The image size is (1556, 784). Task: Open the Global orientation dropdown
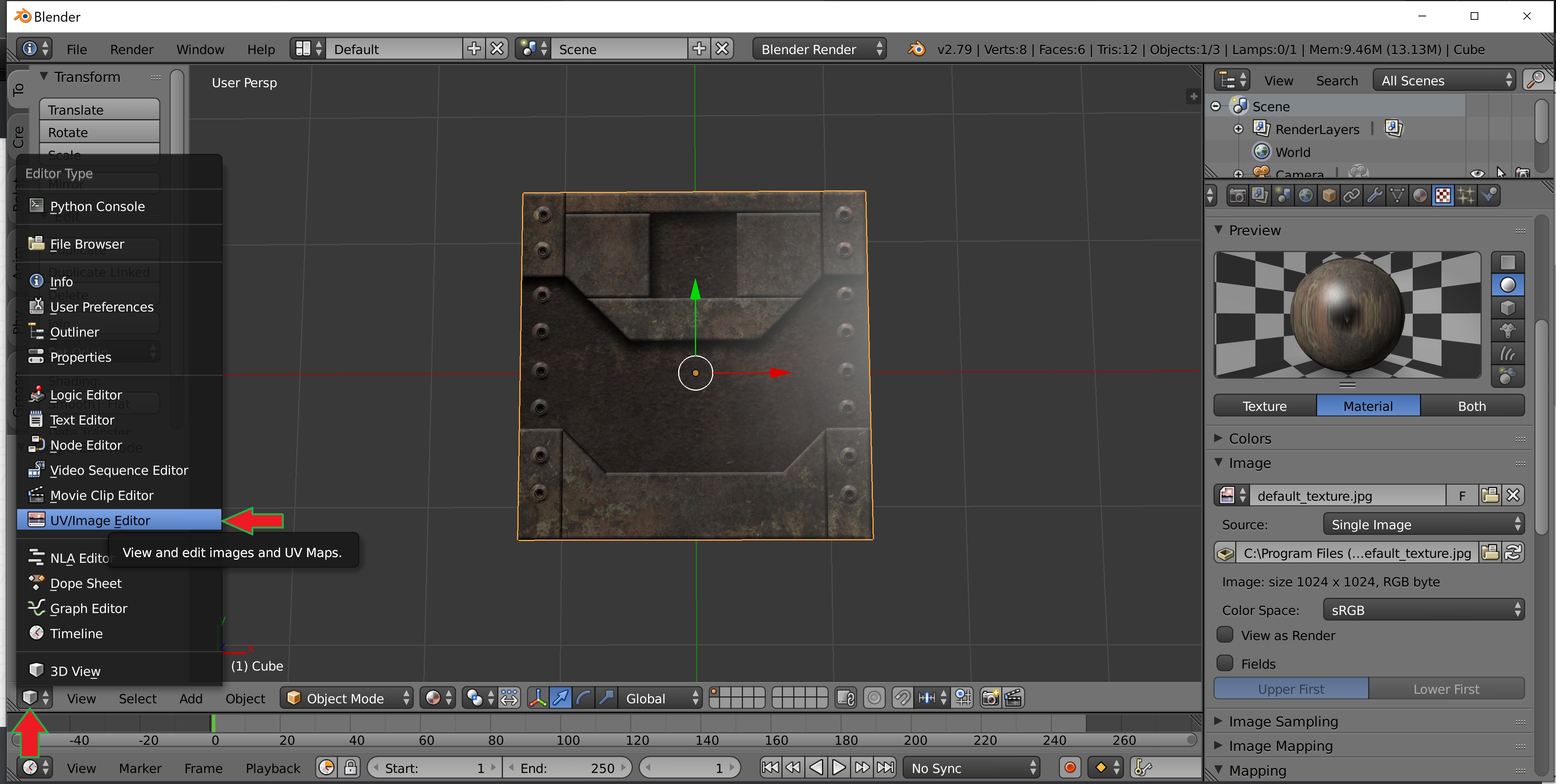[x=661, y=698]
